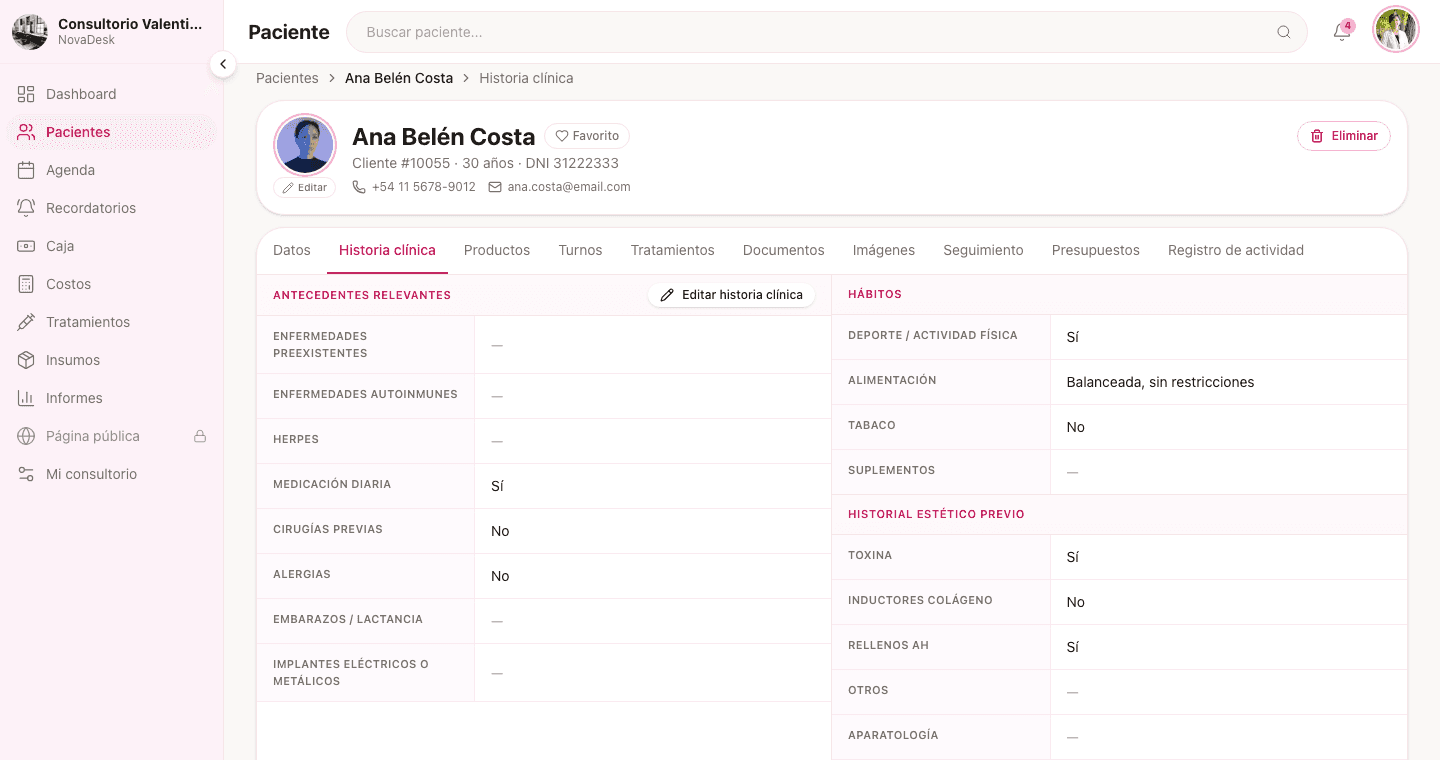The height and width of the screenshot is (760, 1440).
Task: Switch to the Datos tab
Action: (x=292, y=250)
